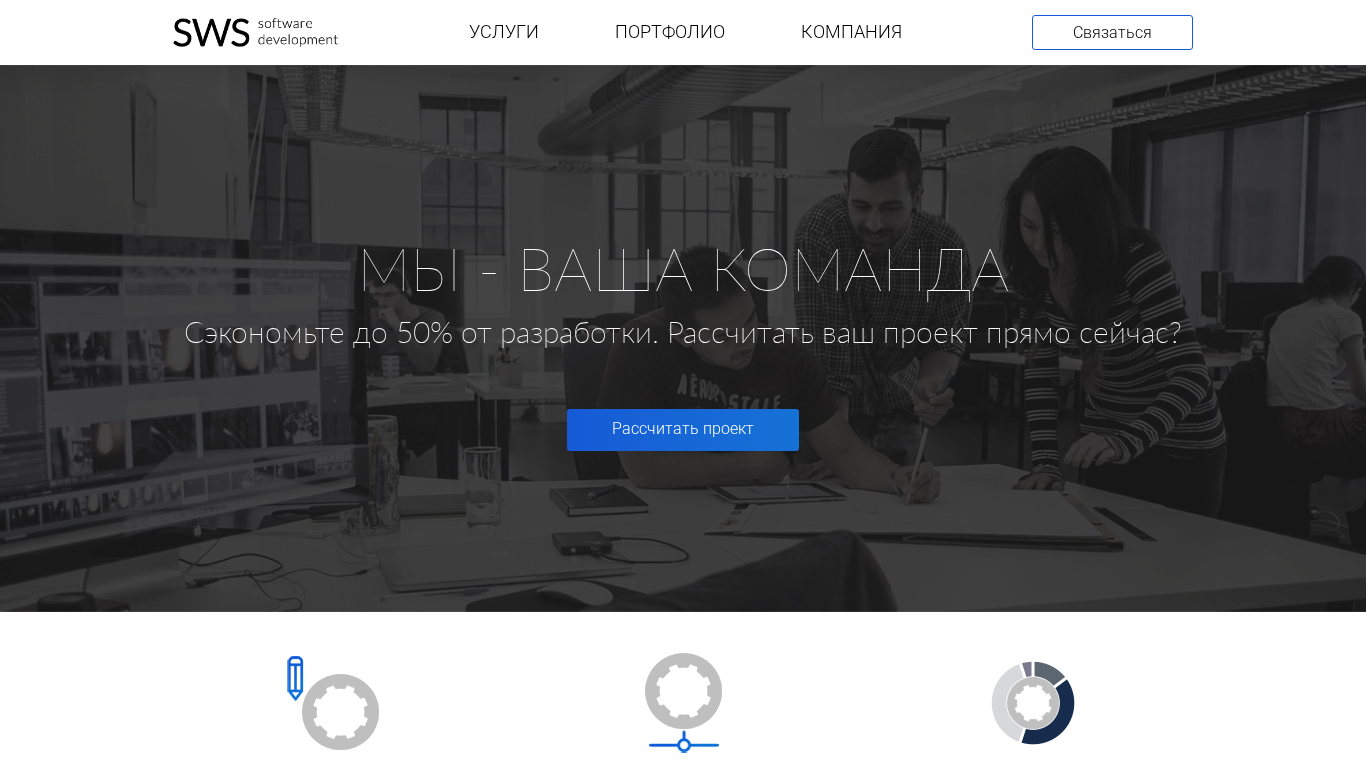
Task: Click the blue pencil in the design icon
Action: point(295,678)
